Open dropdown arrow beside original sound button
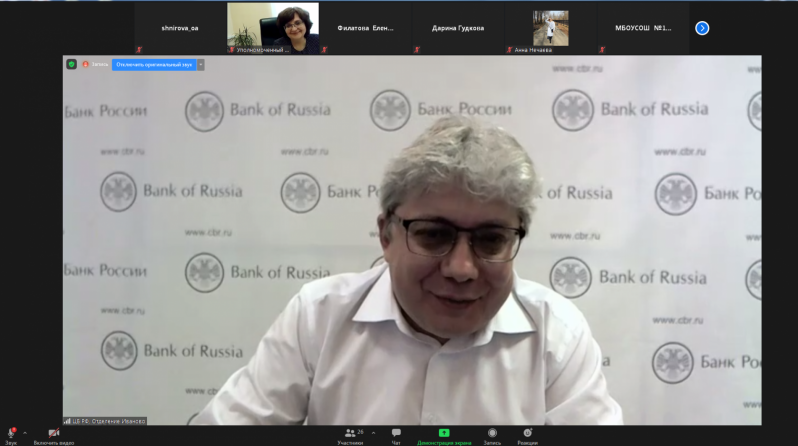 [x=201, y=64]
